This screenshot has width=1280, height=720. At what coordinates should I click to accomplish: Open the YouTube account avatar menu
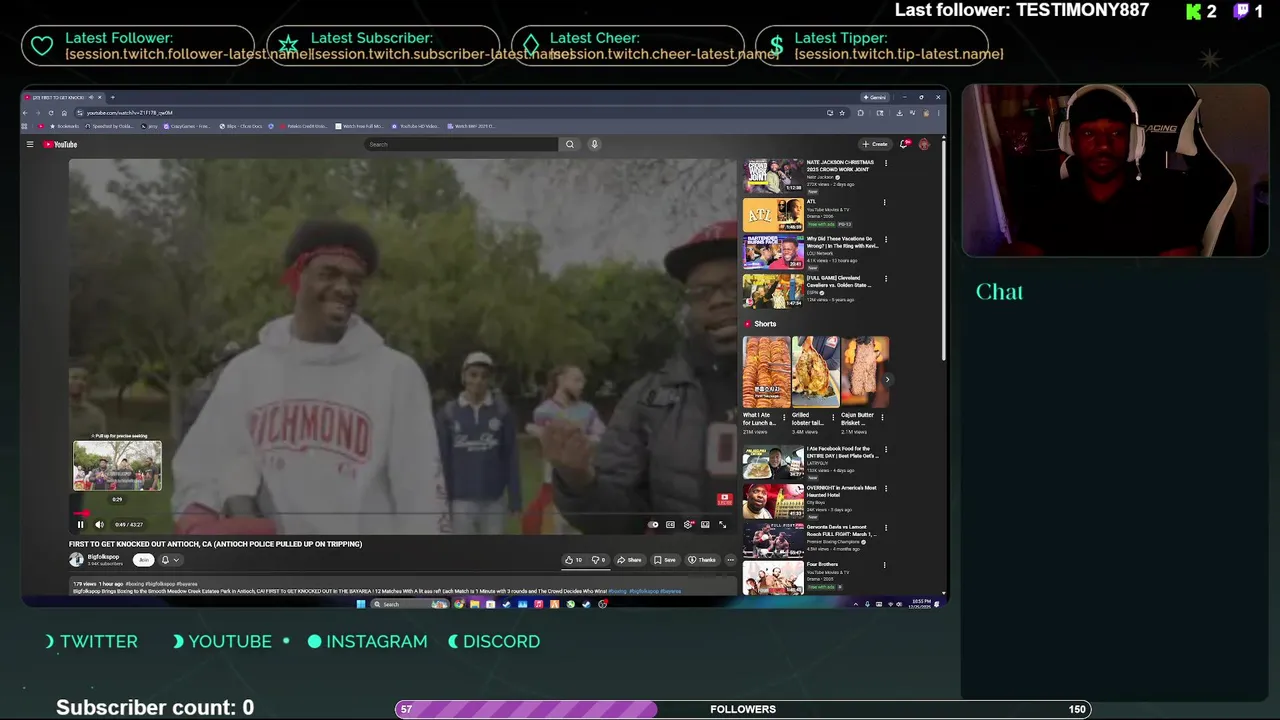[924, 144]
